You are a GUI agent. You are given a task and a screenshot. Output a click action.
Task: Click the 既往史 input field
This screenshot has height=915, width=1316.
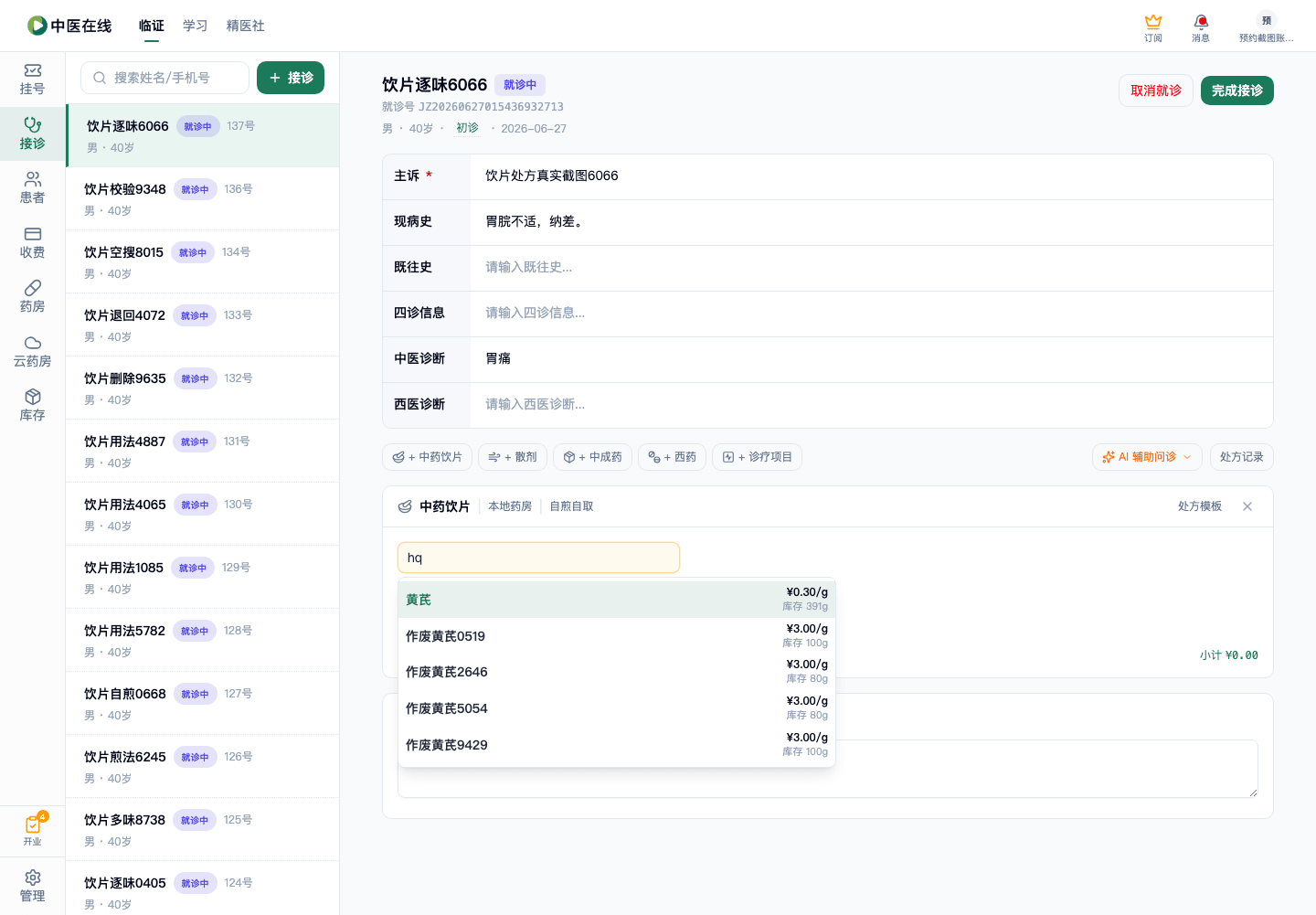tap(872, 268)
